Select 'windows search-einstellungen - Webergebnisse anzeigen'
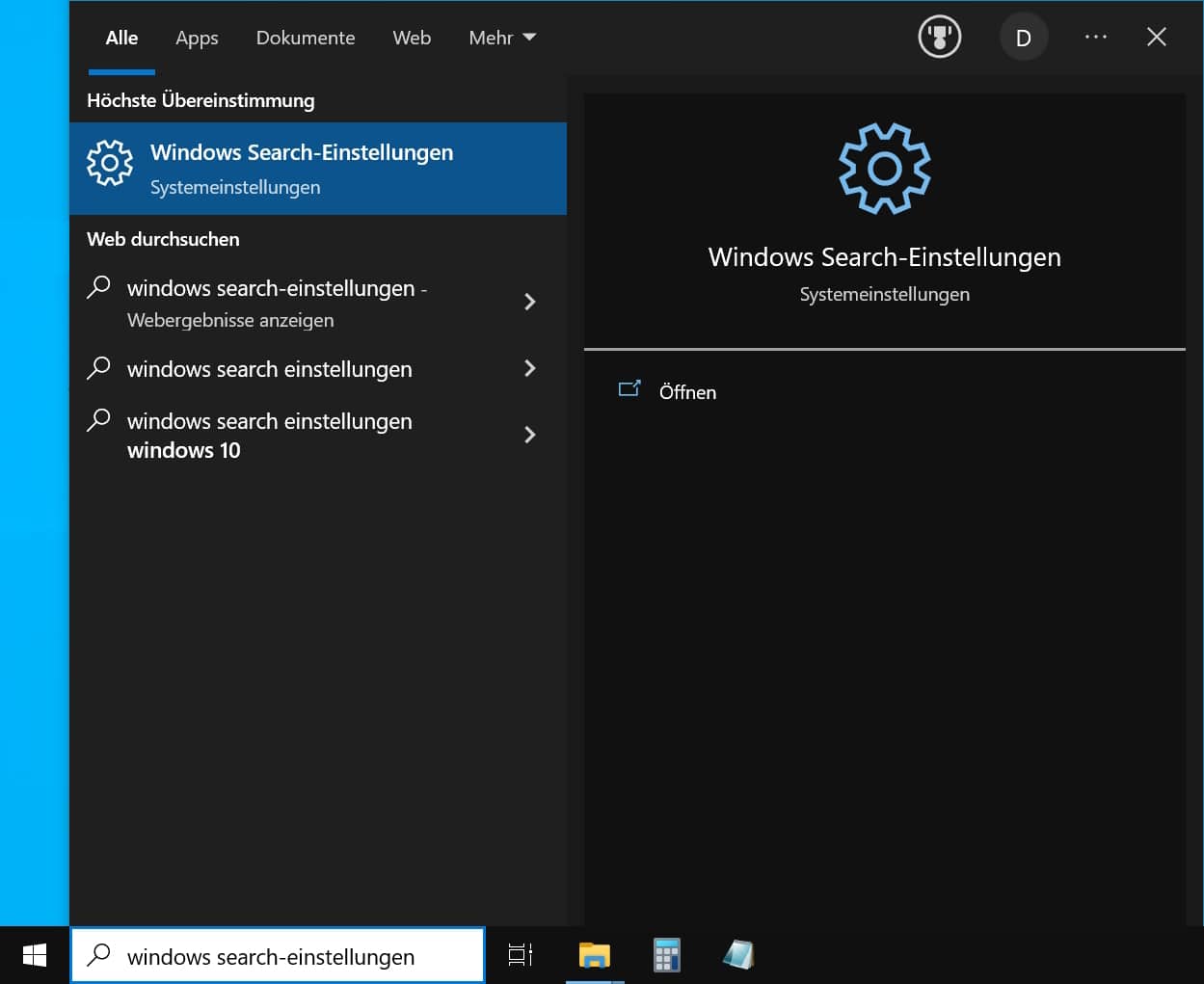Image resolution: width=1204 pixels, height=984 pixels. pos(318,304)
